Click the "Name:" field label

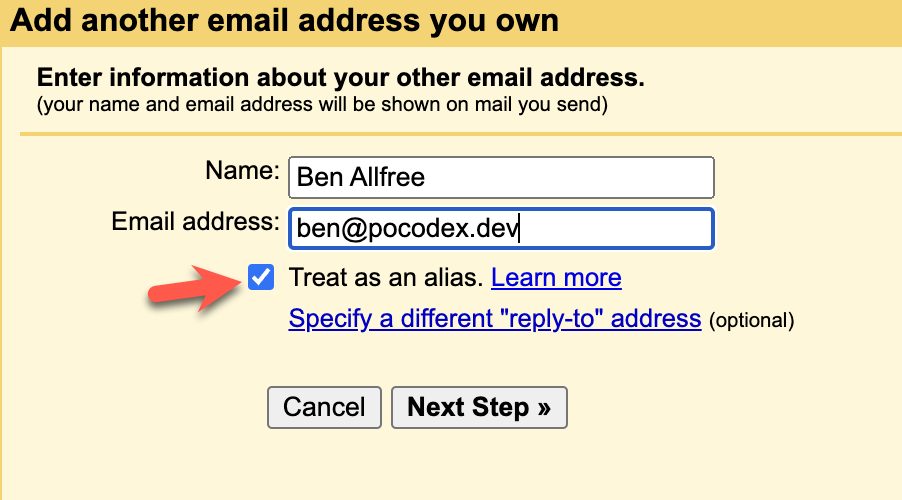(243, 171)
